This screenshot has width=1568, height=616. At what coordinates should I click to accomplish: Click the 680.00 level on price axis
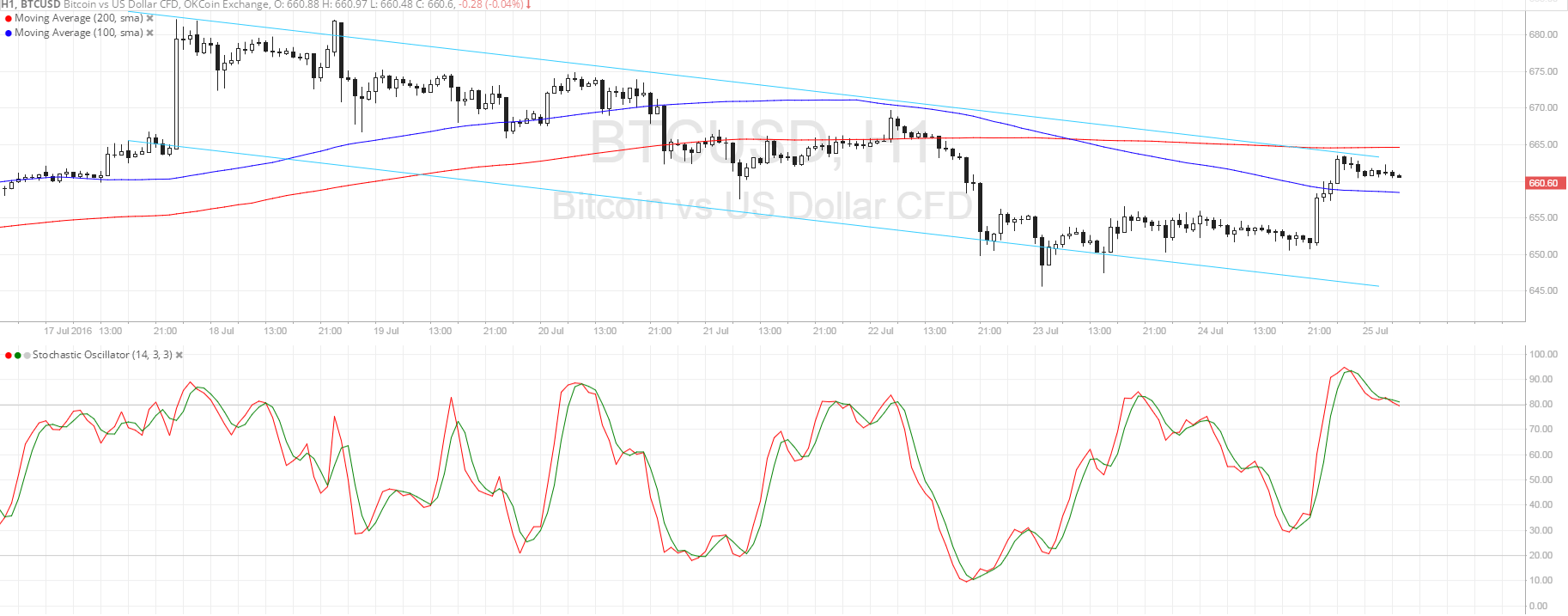tap(1543, 35)
